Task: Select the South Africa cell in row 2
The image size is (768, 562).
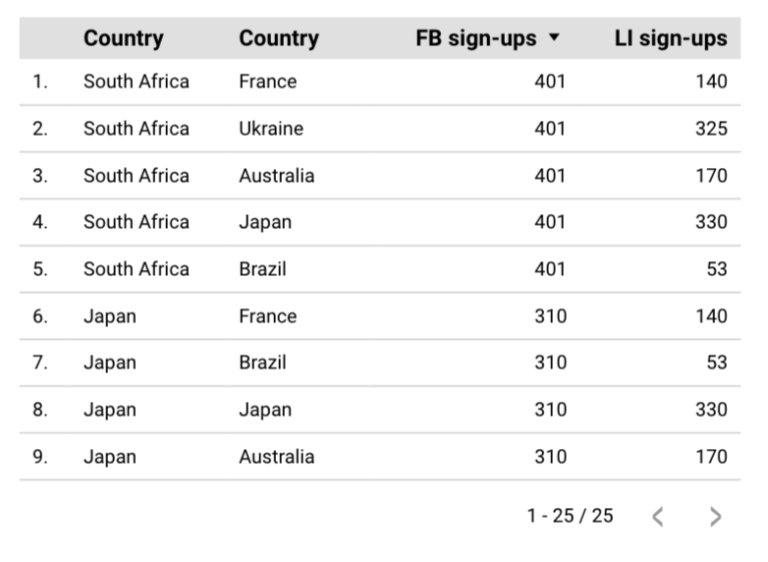Action: coord(136,129)
